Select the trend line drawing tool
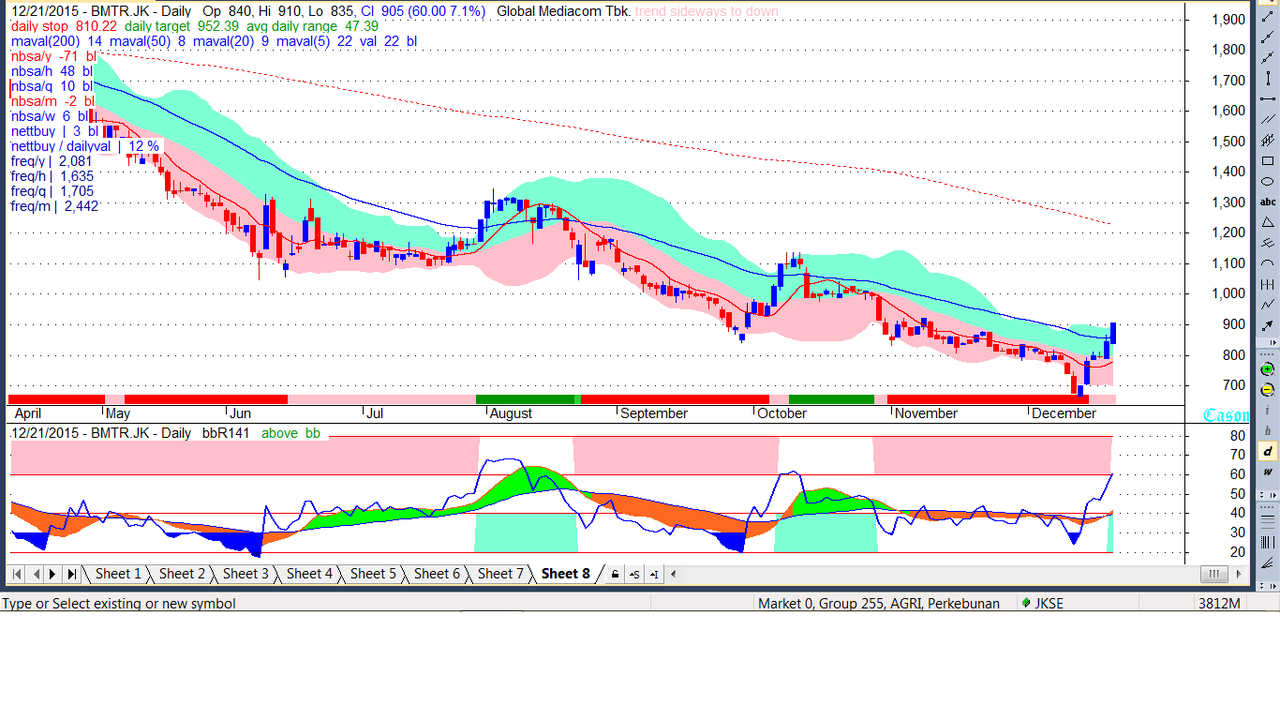Image resolution: width=1280 pixels, height=720 pixels. pos(1267,16)
